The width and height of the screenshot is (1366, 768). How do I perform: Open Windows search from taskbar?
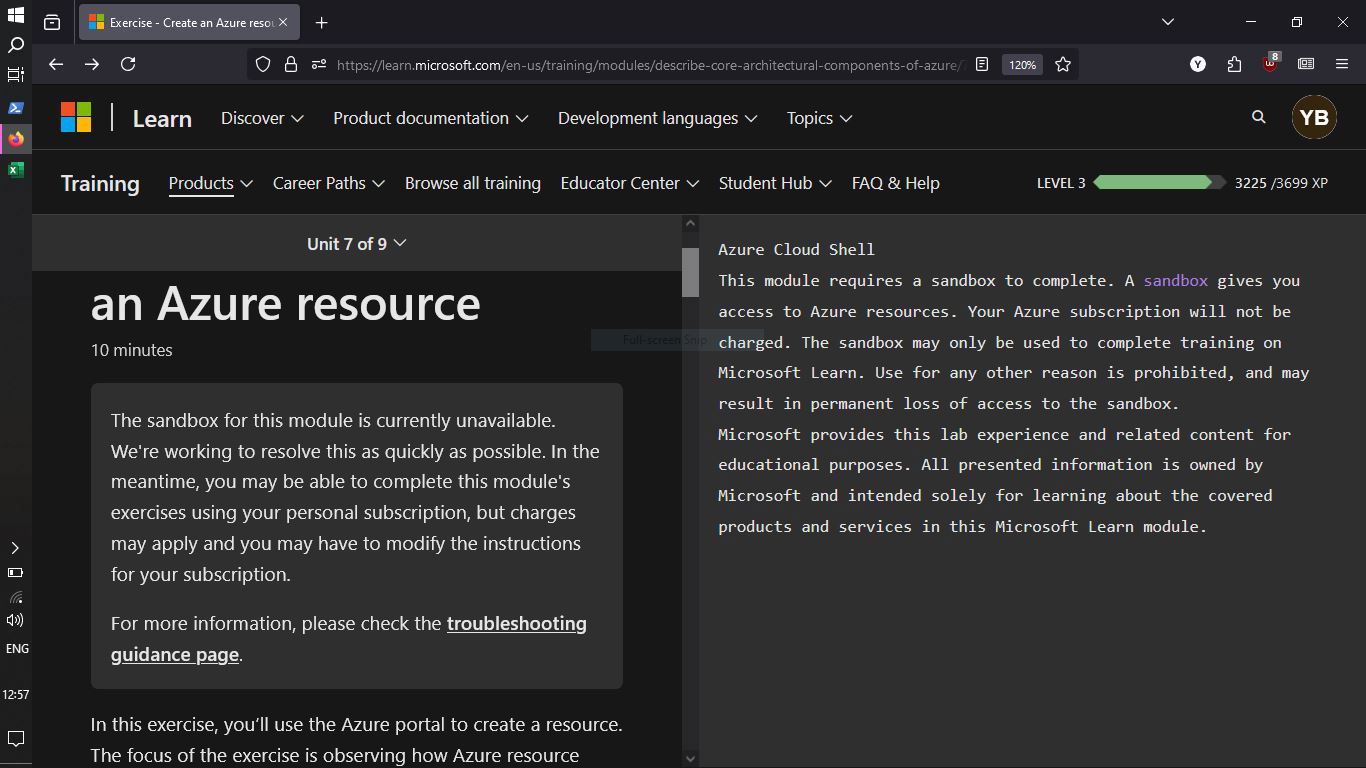point(16,45)
